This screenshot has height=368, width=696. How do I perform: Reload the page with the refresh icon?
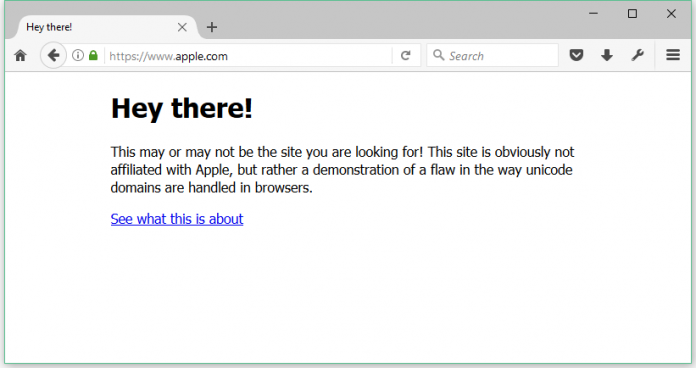[x=405, y=55]
